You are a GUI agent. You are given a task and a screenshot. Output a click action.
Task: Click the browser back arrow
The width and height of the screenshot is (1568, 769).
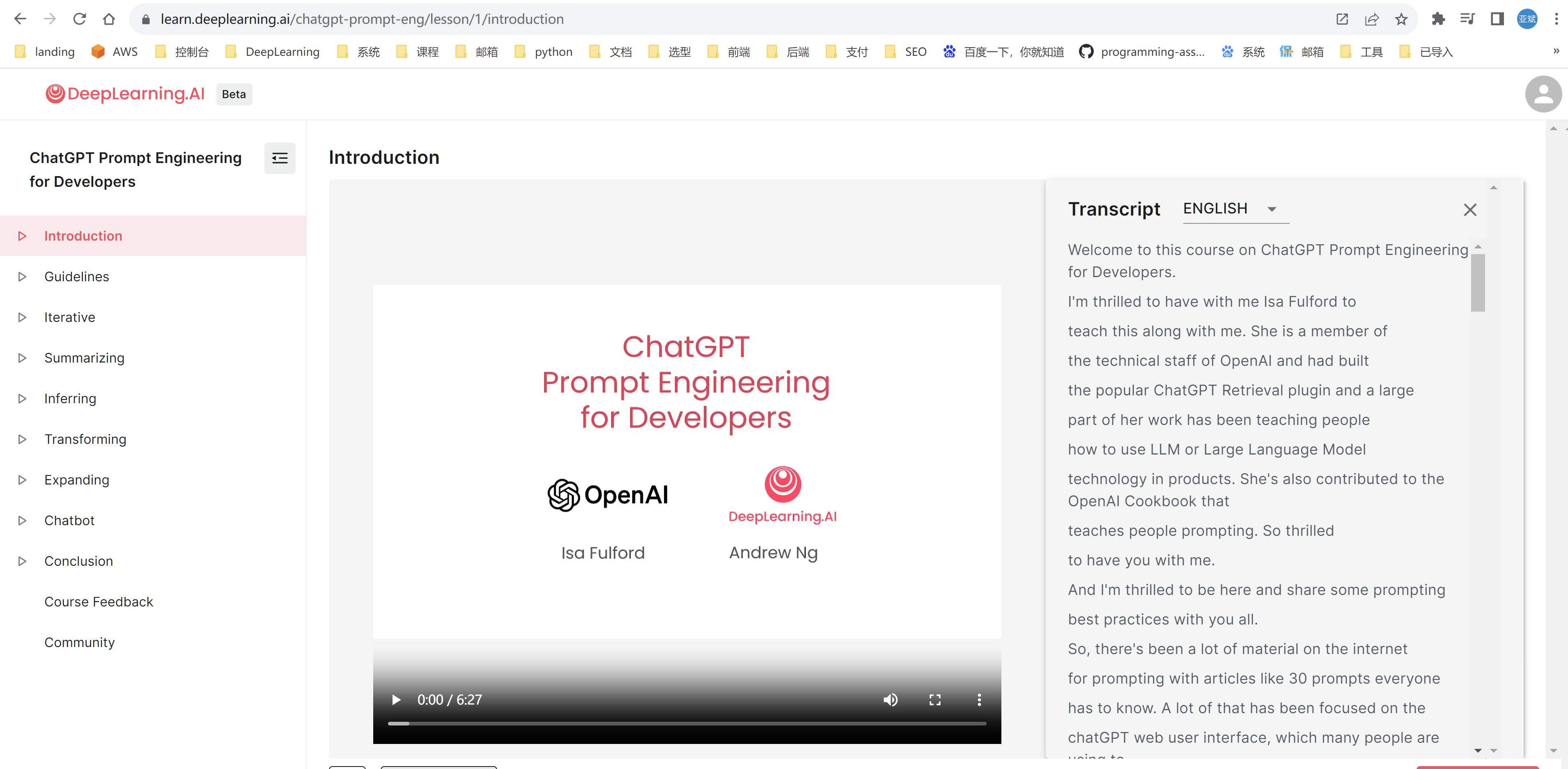coord(20,19)
